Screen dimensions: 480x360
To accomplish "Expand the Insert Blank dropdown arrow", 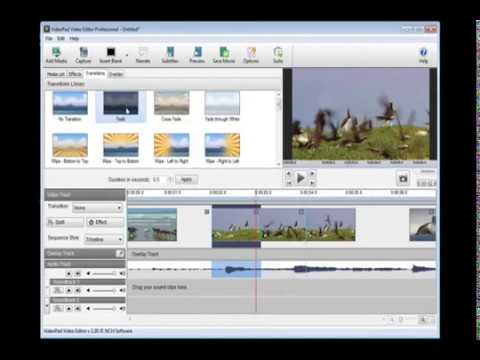I will pos(127,55).
